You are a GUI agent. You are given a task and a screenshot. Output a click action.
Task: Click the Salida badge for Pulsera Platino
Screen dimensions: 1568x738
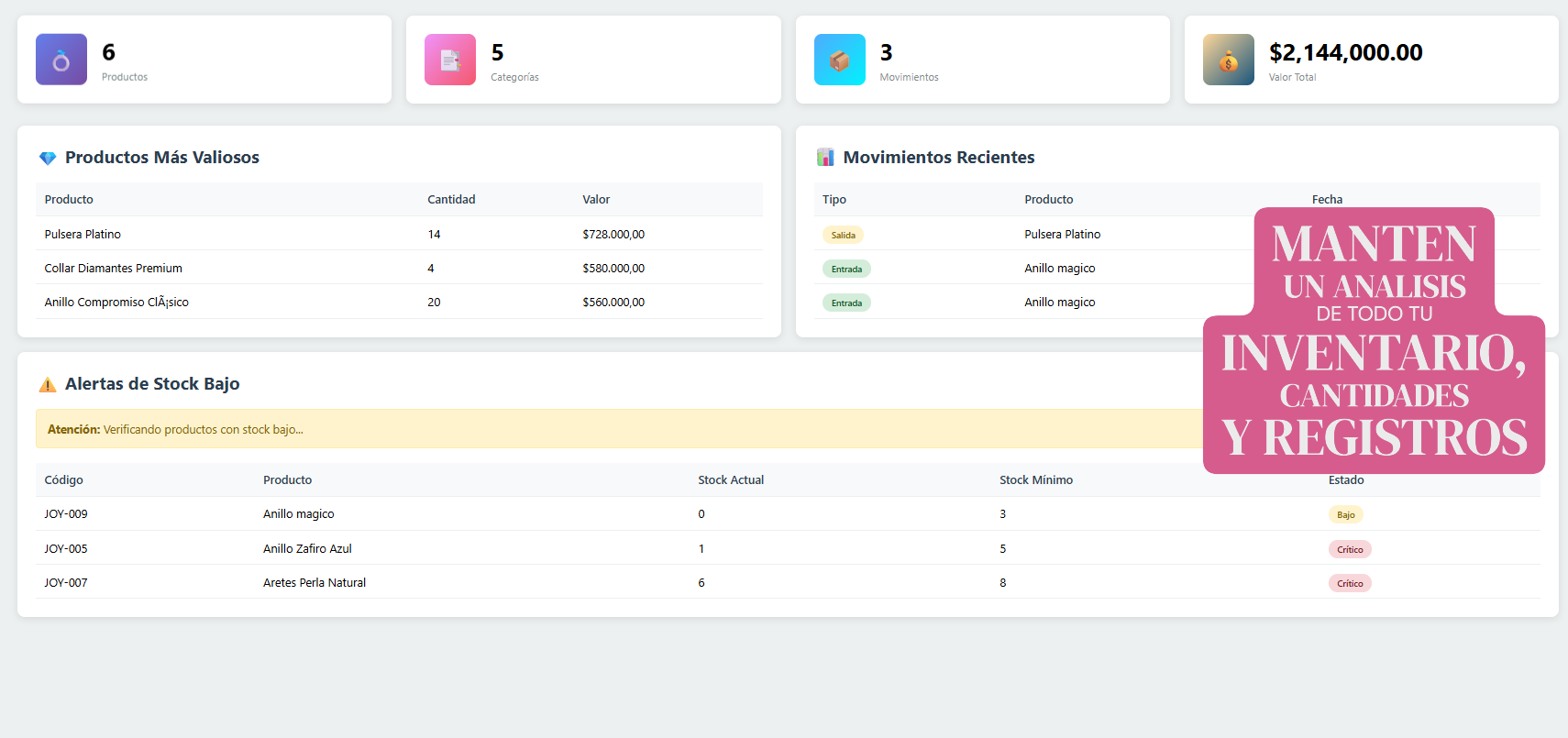pos(843,235)
